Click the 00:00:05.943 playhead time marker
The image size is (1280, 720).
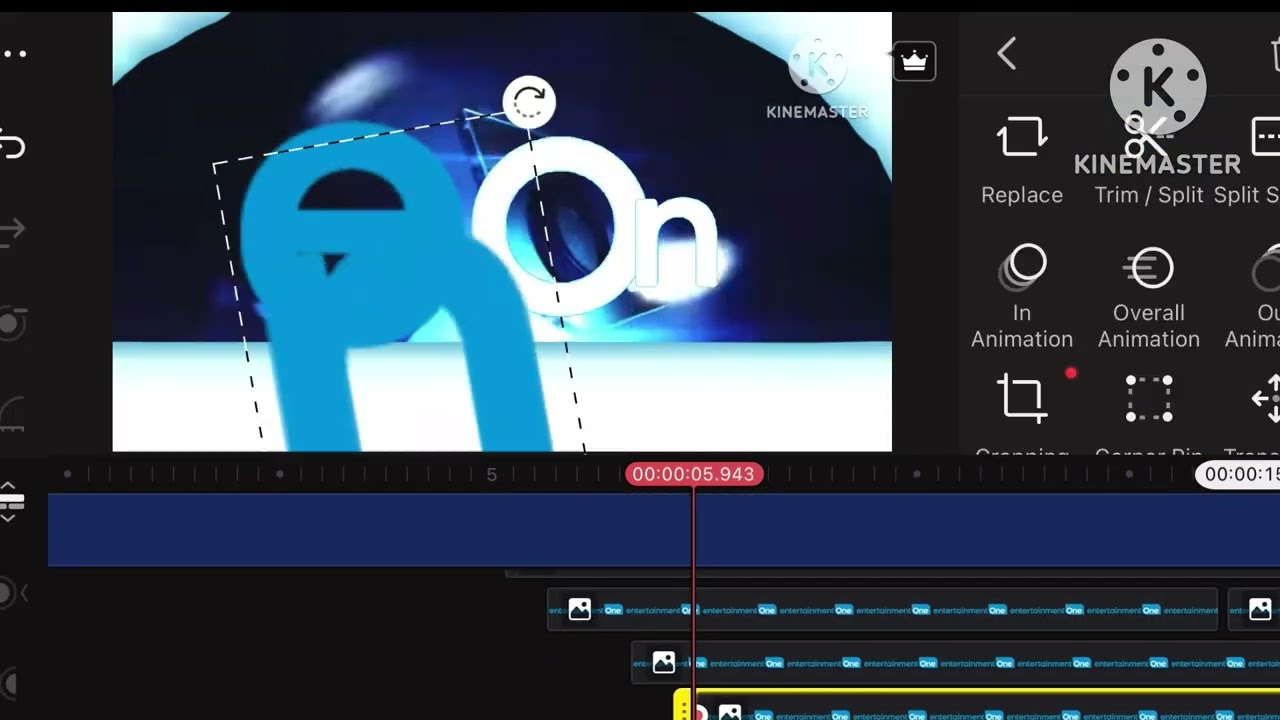pyautogui.click(x=694, y=474)
